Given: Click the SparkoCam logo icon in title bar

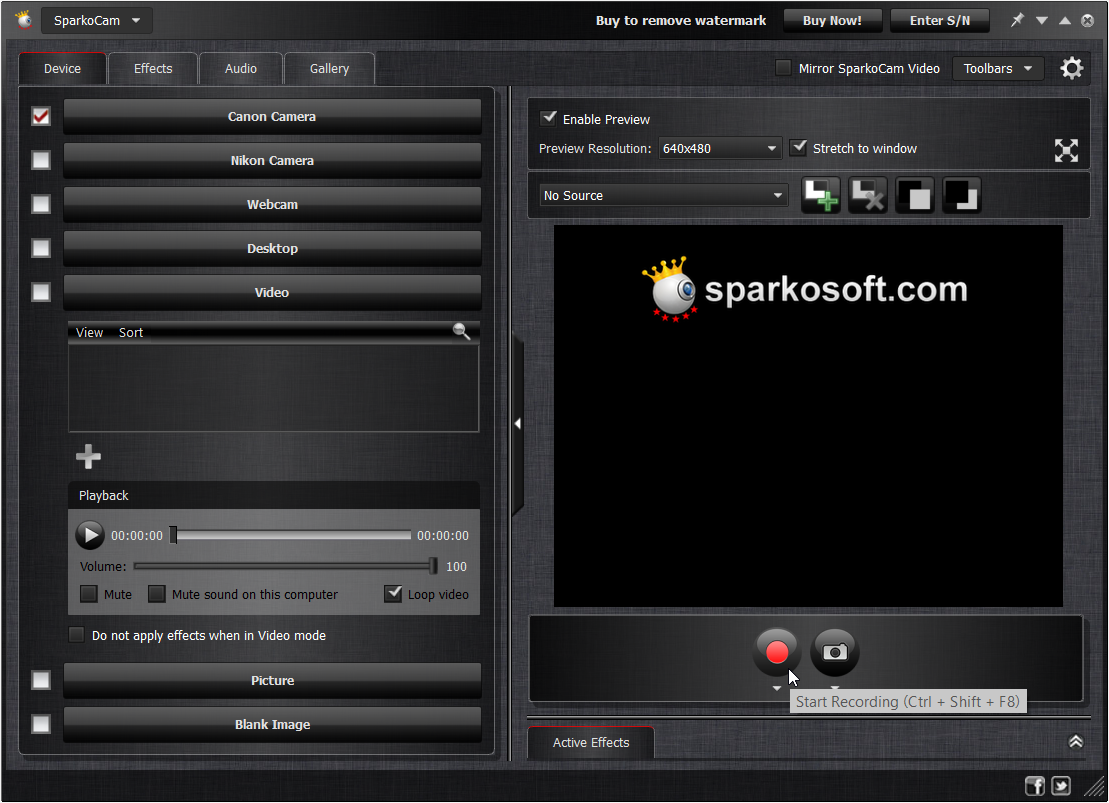Looking at the screenshot, I should 24,20.
